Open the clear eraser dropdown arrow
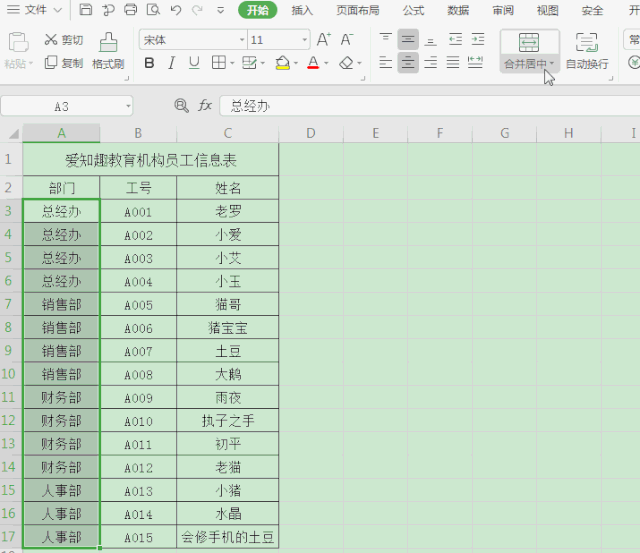Viewport: 640px width, 553px height. (360, 63)
